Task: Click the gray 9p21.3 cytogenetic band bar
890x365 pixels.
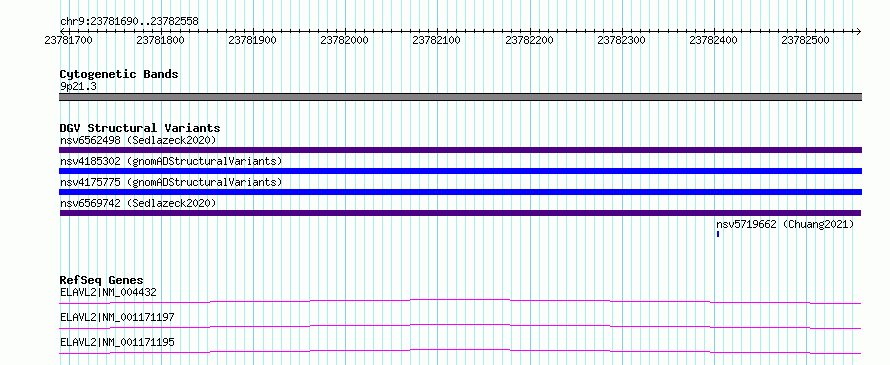Action: (461, 97)
